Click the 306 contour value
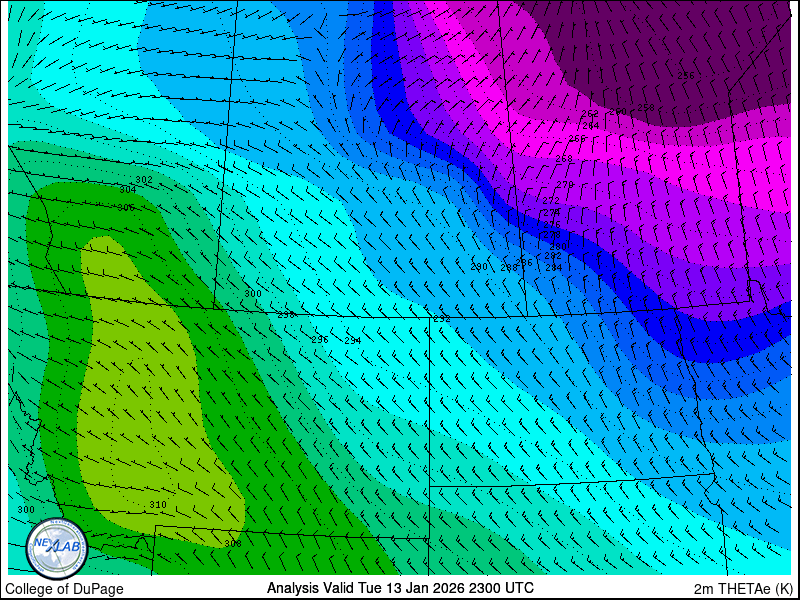 click(x=126, y=208)
